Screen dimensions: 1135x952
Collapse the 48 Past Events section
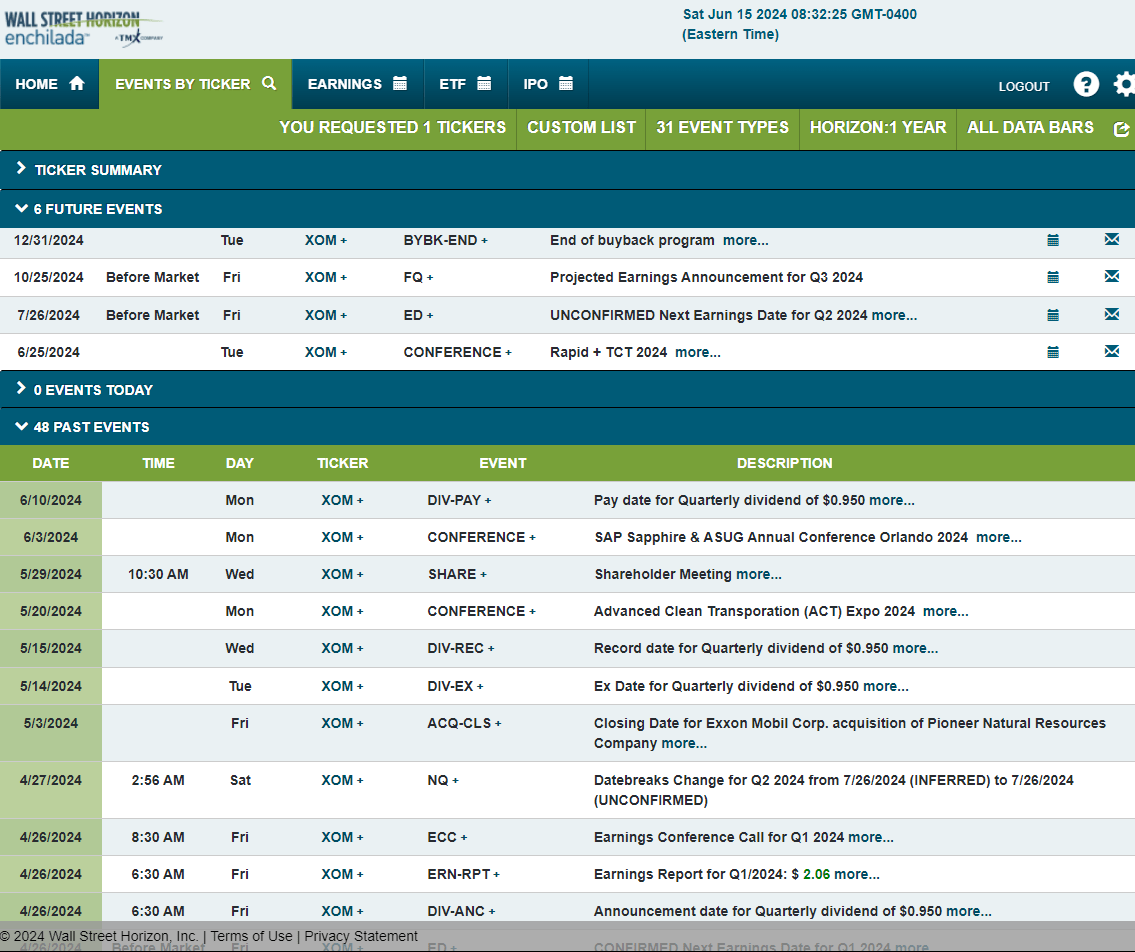[568, 427]
